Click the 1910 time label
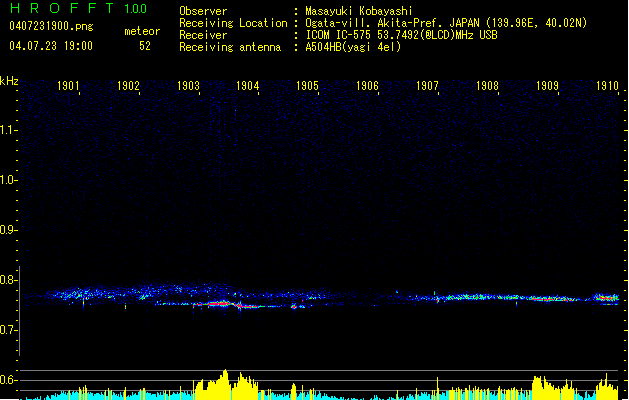The height and width of the screenshot is (400, 629). coord(607,86)
